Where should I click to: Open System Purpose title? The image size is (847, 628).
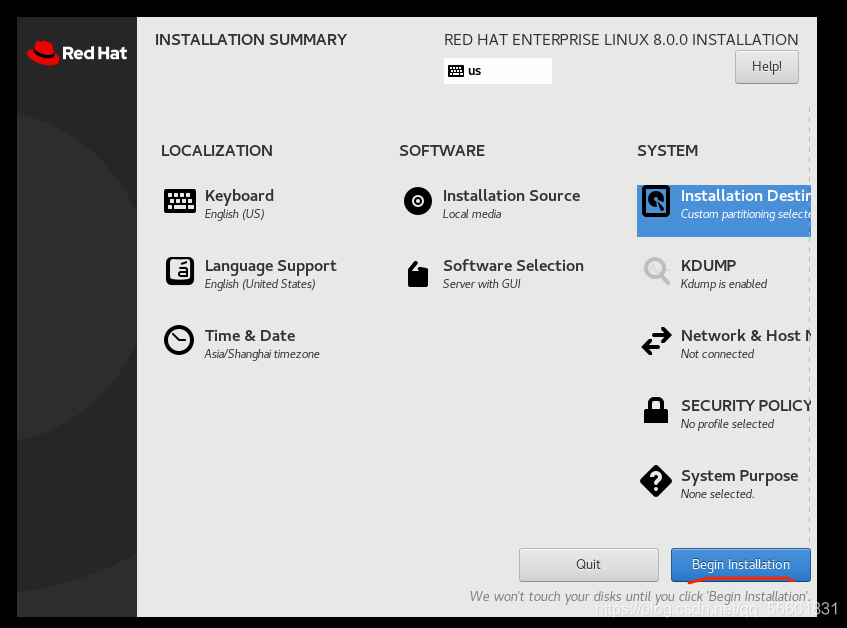tap(740, 476)
